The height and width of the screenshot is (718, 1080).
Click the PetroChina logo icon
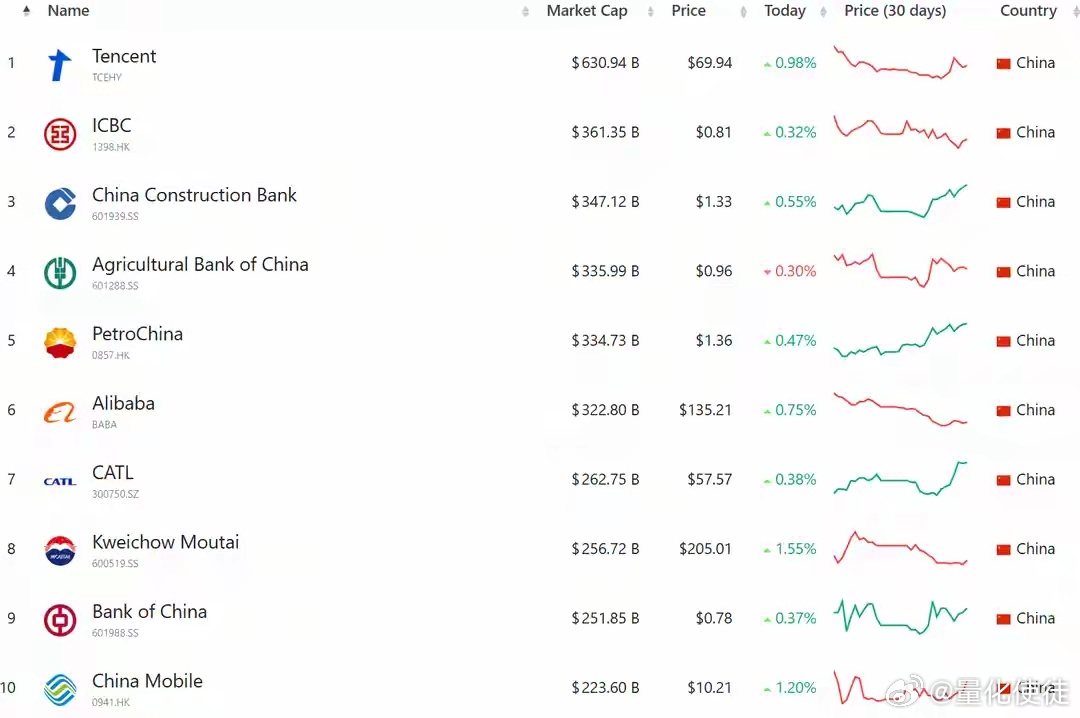coord(60,342)
